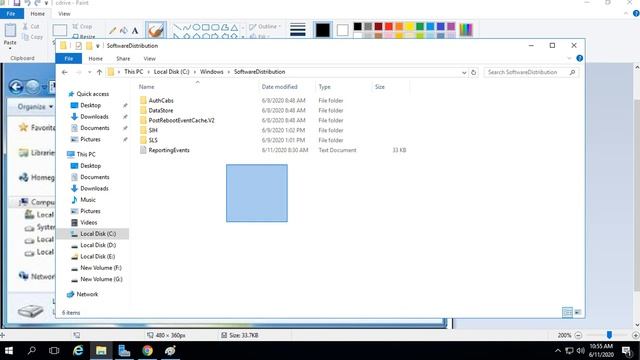The width and height of the screenshot is (640, 360).
Task: Refresh the SoftwareDistribution folder view
Action: [x=473, y=72]
